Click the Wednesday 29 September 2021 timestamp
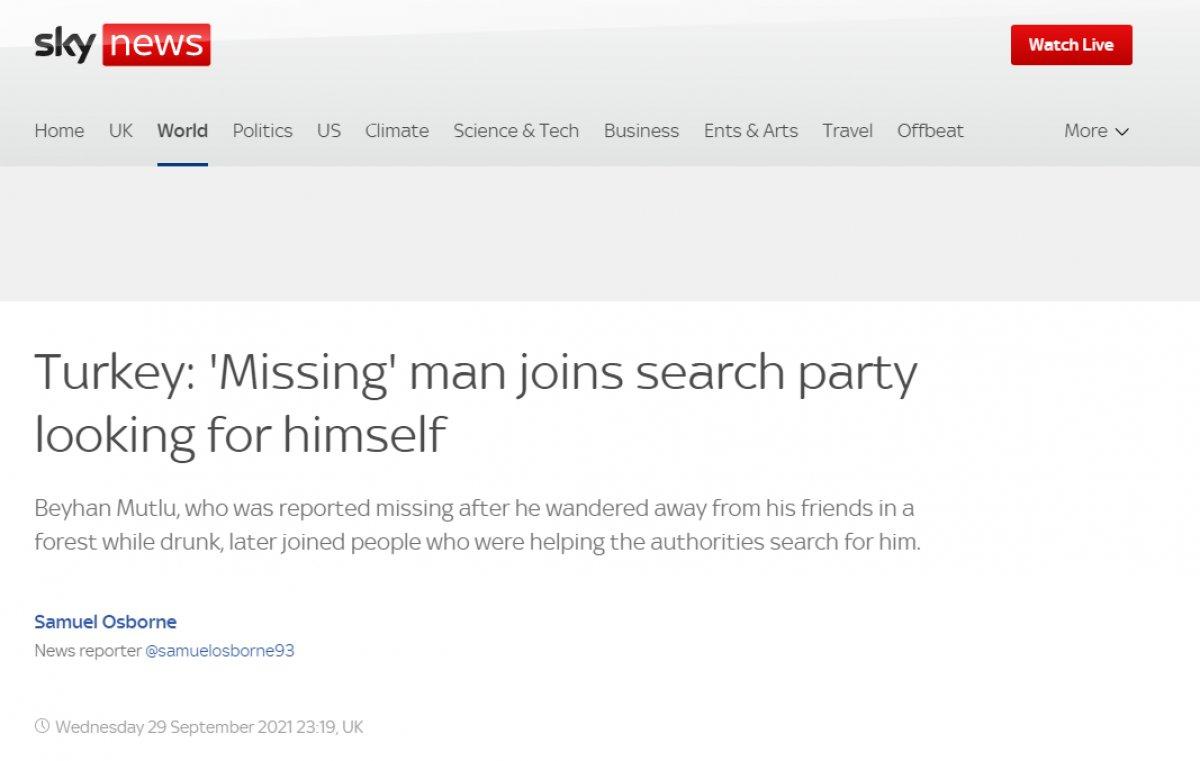Image resolution: width=1200 pixels, height=761 pixels. coord(209,727)
